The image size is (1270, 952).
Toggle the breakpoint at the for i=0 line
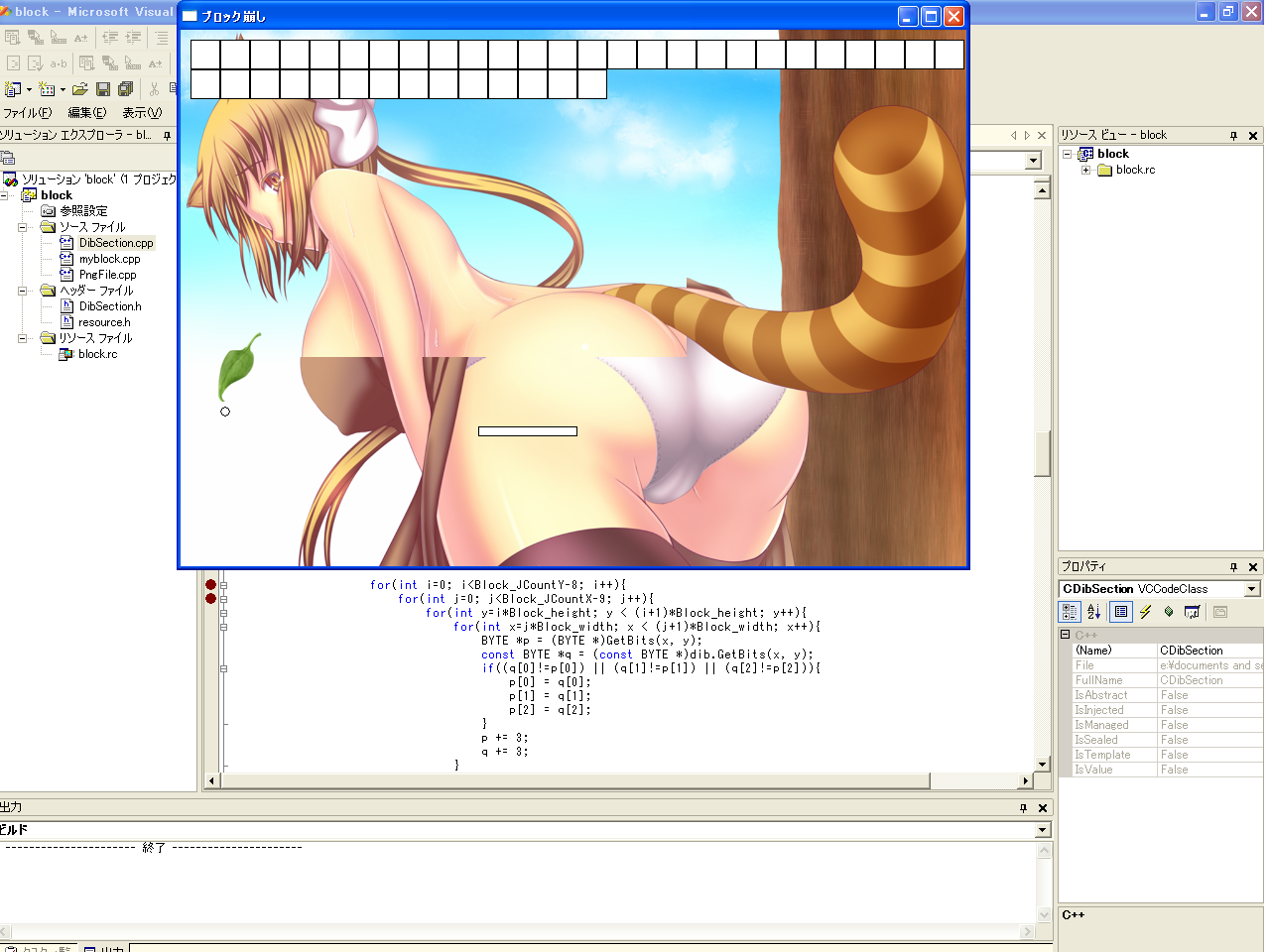click(210, 584)
